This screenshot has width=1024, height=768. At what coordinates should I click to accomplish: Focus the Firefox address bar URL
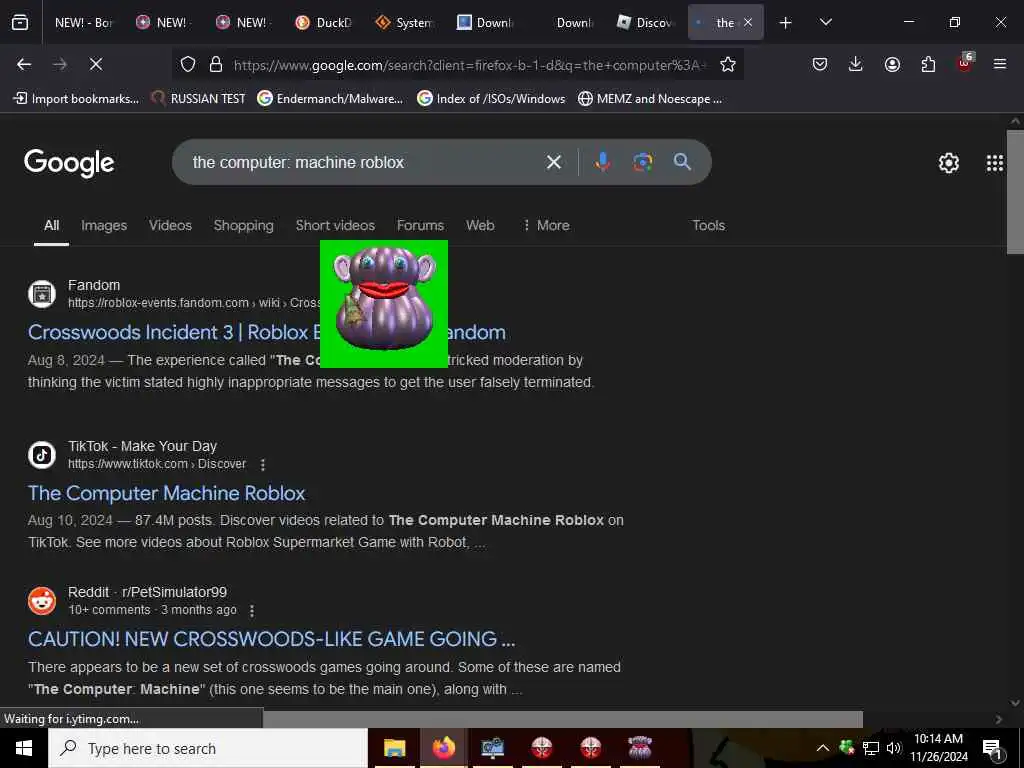[469, 65]
